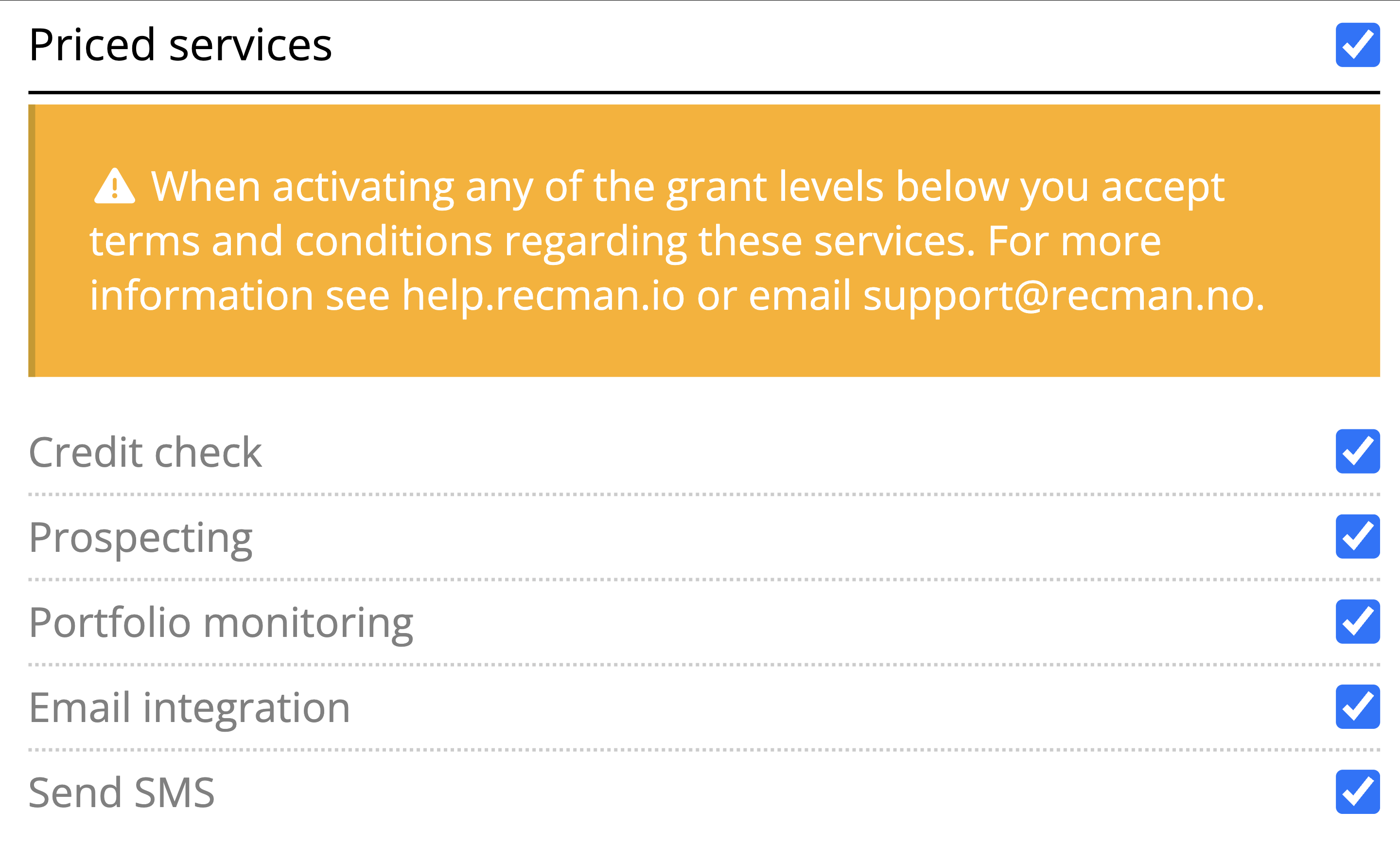The width and height of the screenshot is (1400, 846).
Task: Select the Credit check label text
Action: click(x=145, y=452)
